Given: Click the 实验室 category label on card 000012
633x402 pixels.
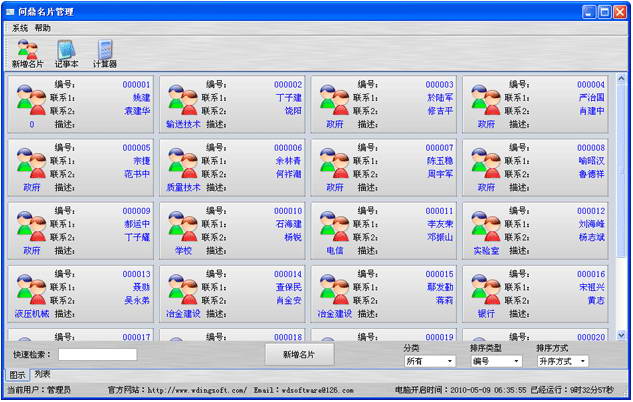Looking at the screenshot, I should (486, 251).
